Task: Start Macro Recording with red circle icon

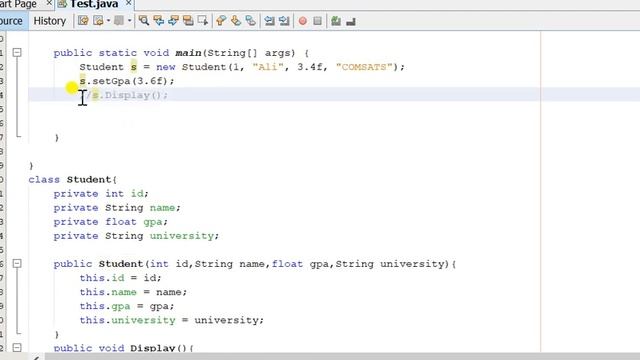Action: coord(302,21)
